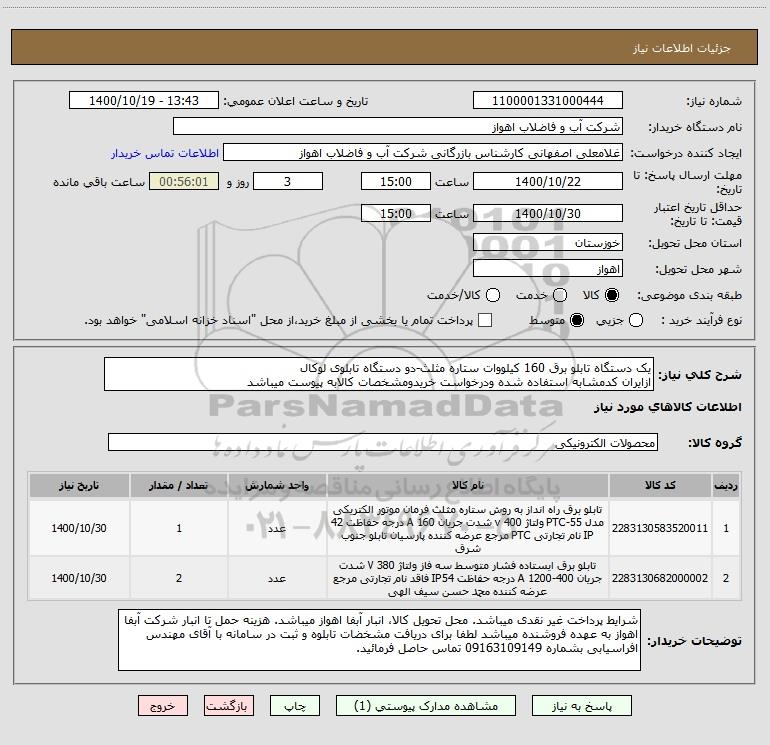The width and height of the screenshot is (770, 745).
Task: Choose متوسط purchase process type
Action: point(577,320)
